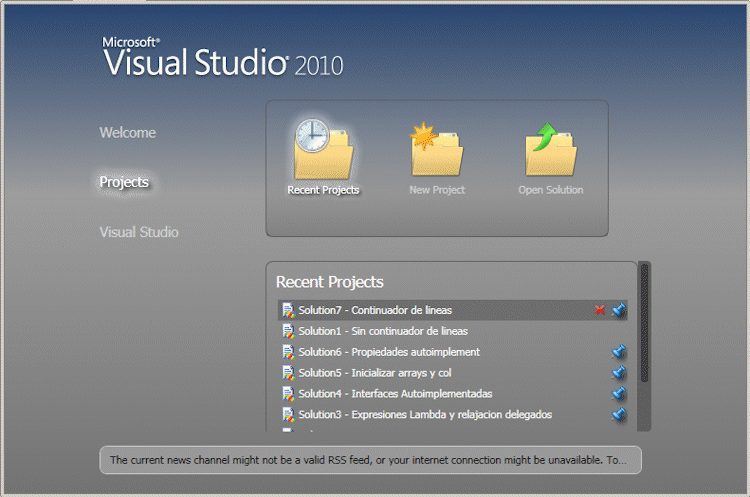Open Solution4 - Interfaces Autoimplementadas
The image size is (750, 497).
pos(395,394)
